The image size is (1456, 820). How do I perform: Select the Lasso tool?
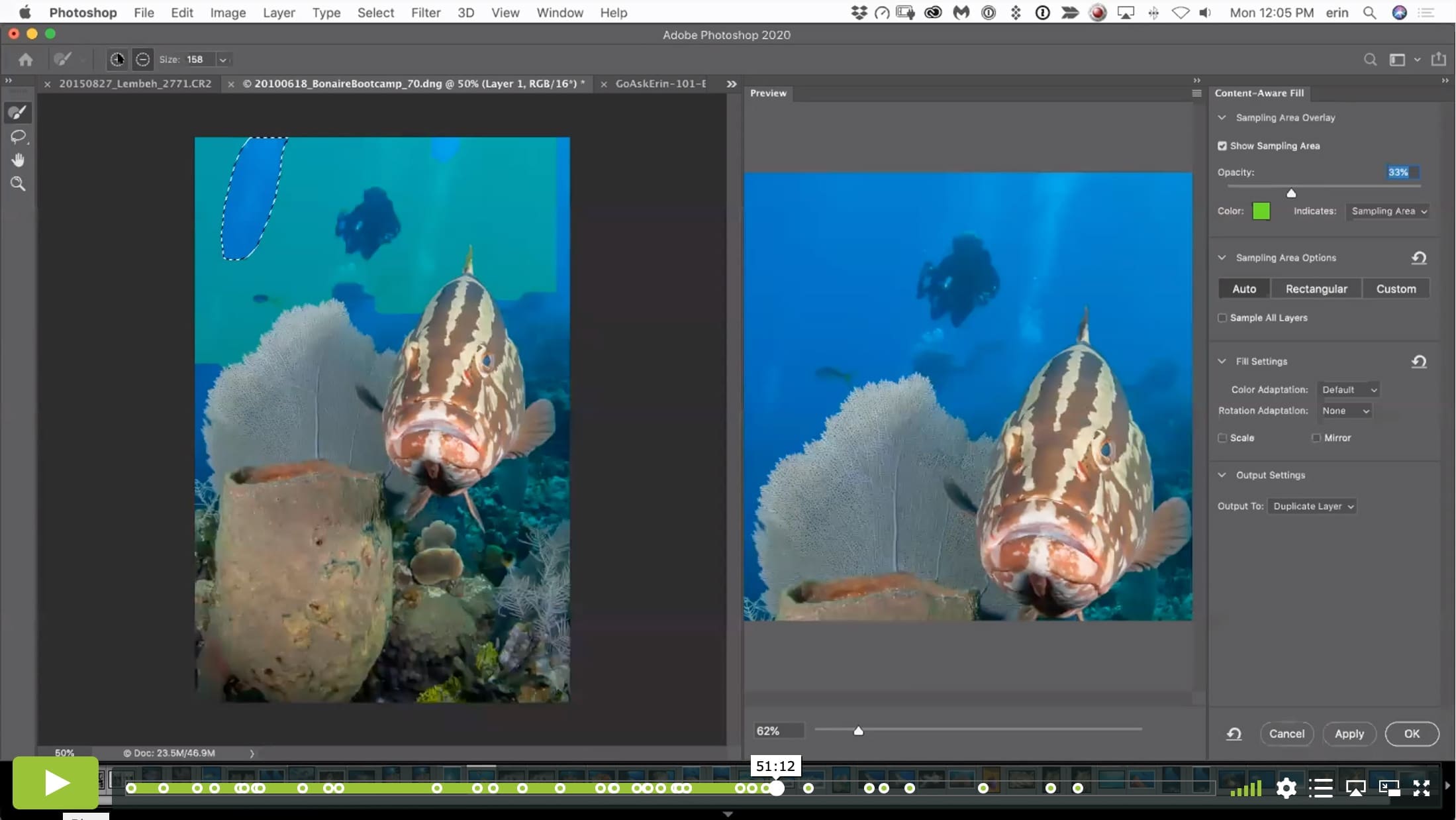[18, 136]
